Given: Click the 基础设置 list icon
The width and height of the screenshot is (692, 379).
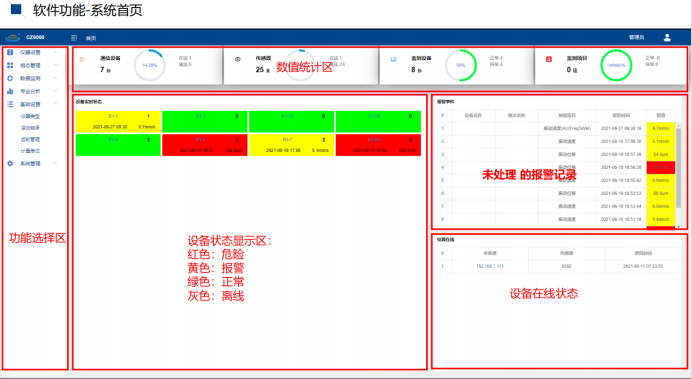Looking at the screenshot, I should 10,104.
